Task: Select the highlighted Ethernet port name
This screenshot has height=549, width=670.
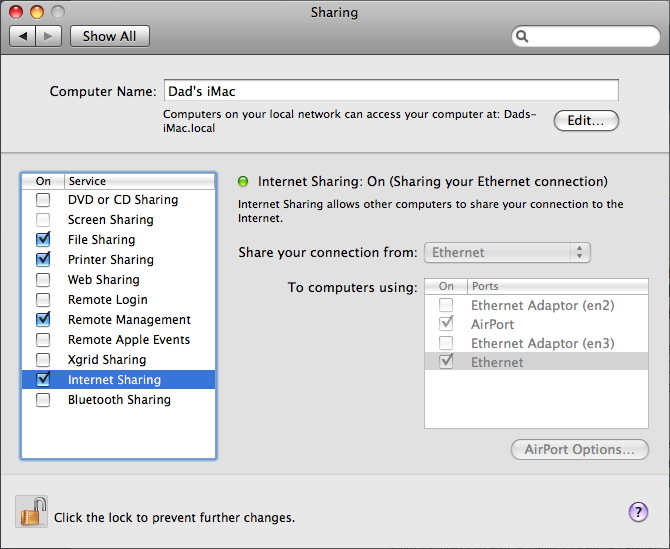Action: (497, 362)
